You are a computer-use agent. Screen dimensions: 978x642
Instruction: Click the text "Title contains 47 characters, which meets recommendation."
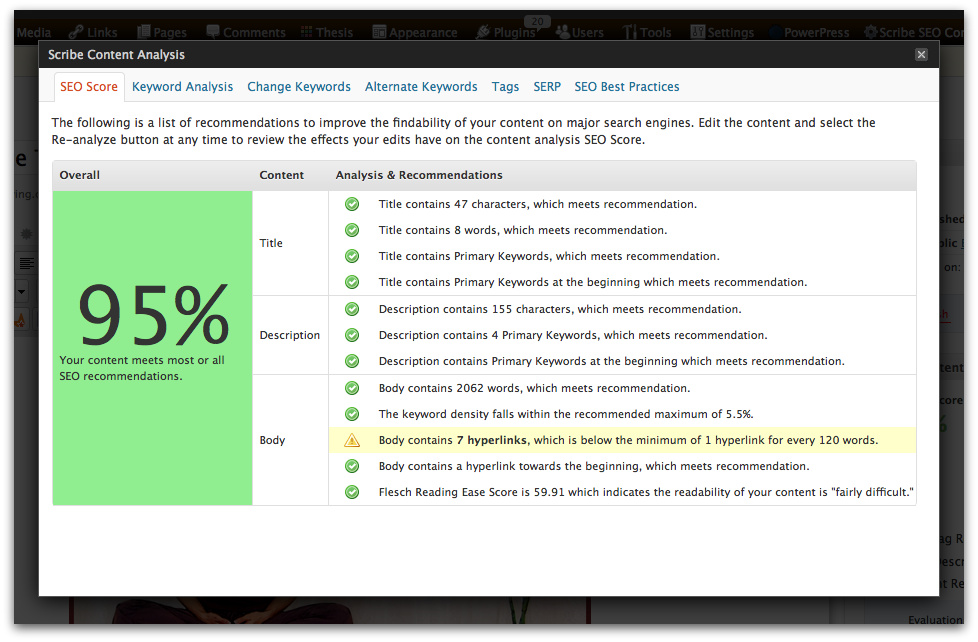[538, 204]
